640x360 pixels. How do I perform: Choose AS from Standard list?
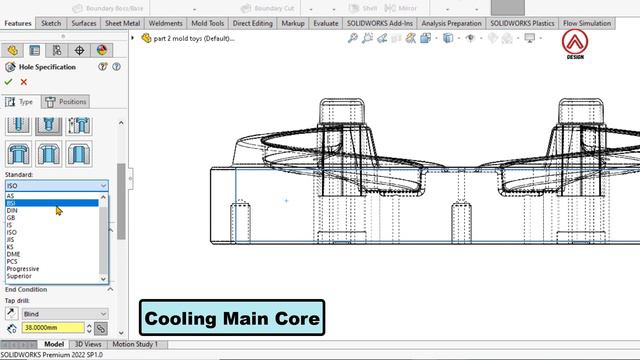52,196
